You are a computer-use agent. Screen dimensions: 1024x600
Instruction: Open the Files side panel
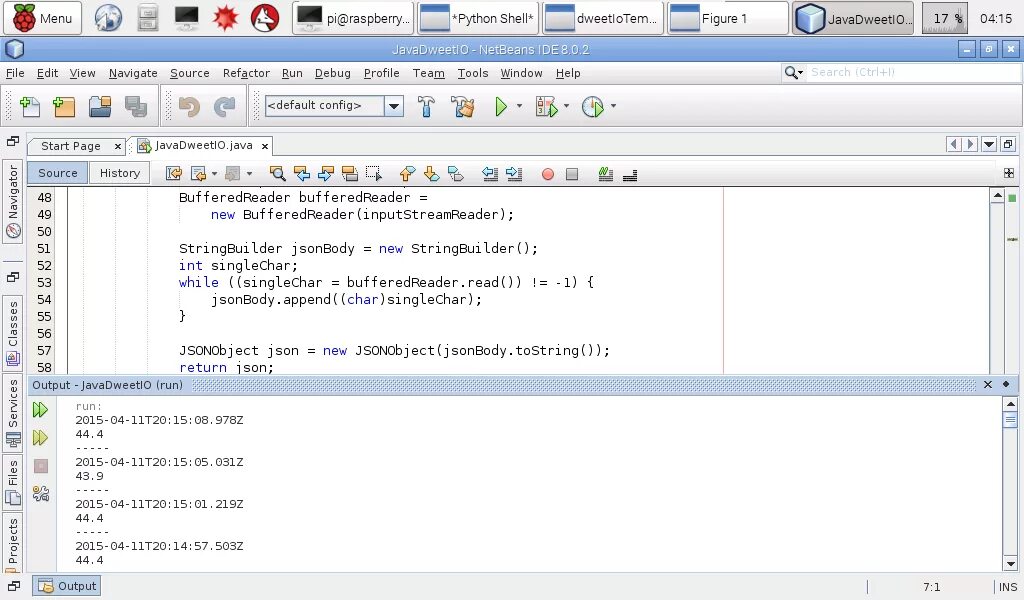click(x=13, y=482)
